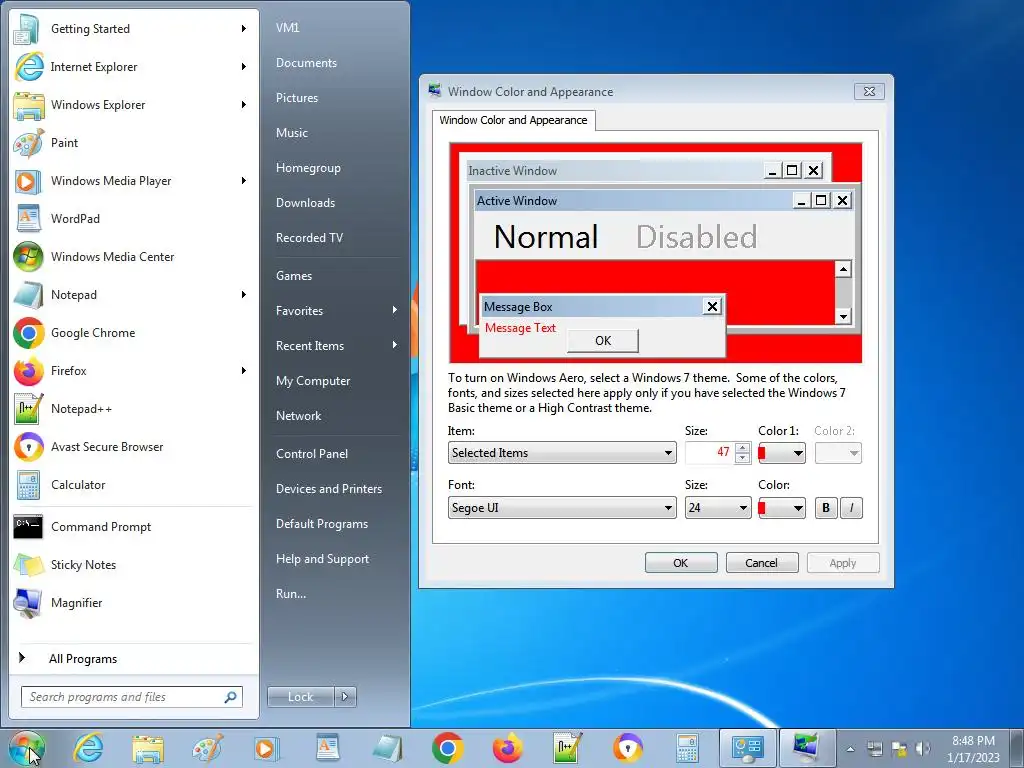This screenshot has width=1024, height=768.
Task: Show hidden tray icons arrow
Action: pyautogui.click(x=850, y=749)
